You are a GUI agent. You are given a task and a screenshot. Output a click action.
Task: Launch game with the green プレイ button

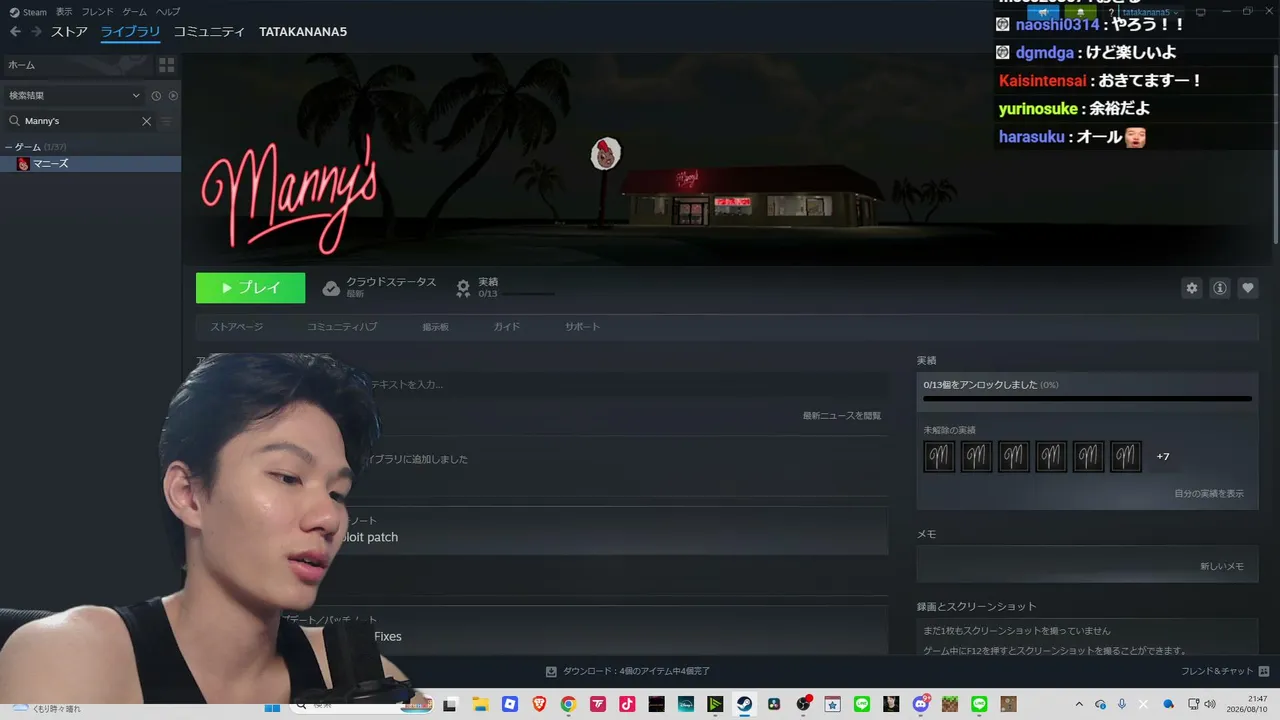251,288
